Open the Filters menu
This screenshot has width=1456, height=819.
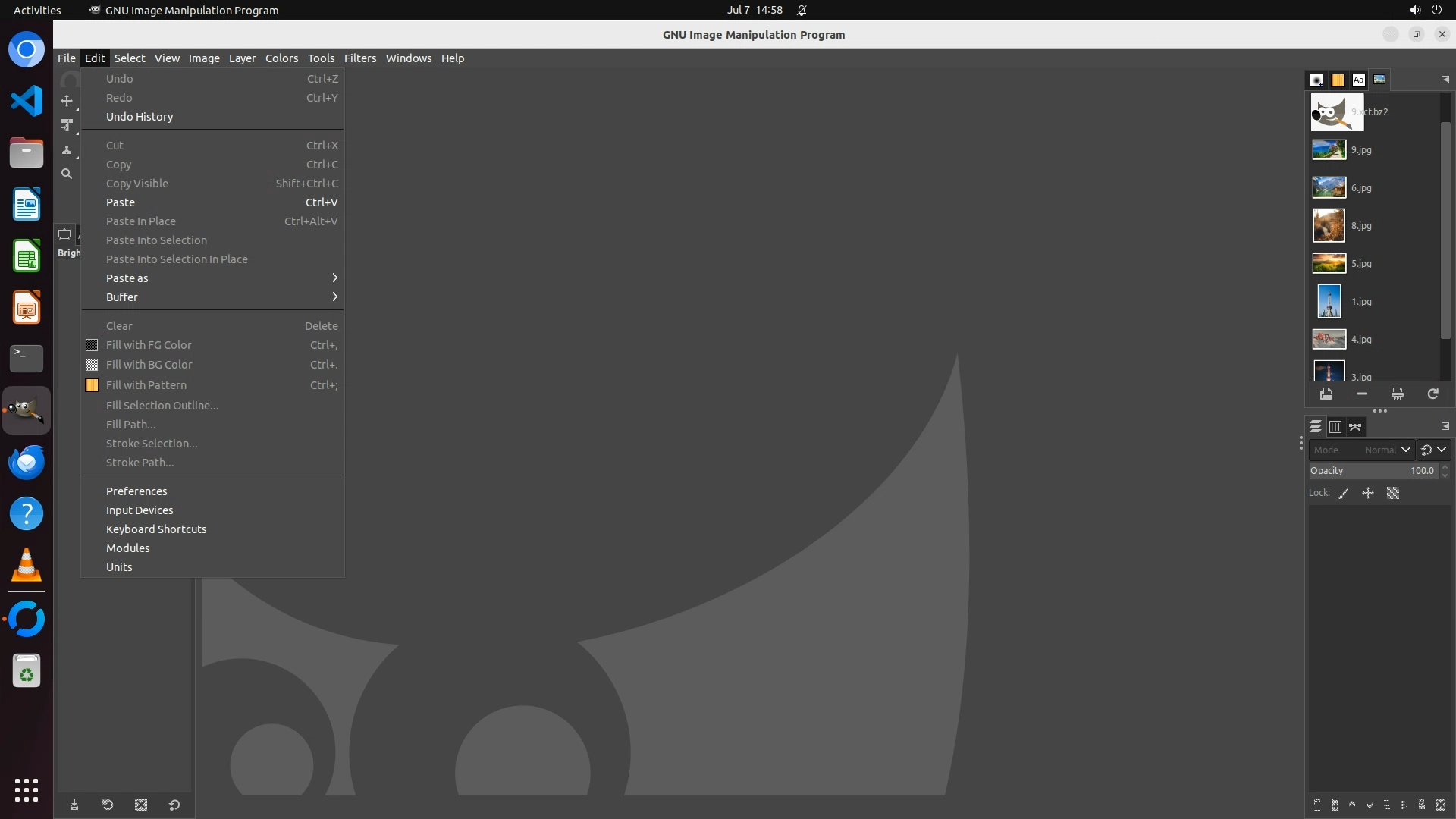tap(359, 58)
